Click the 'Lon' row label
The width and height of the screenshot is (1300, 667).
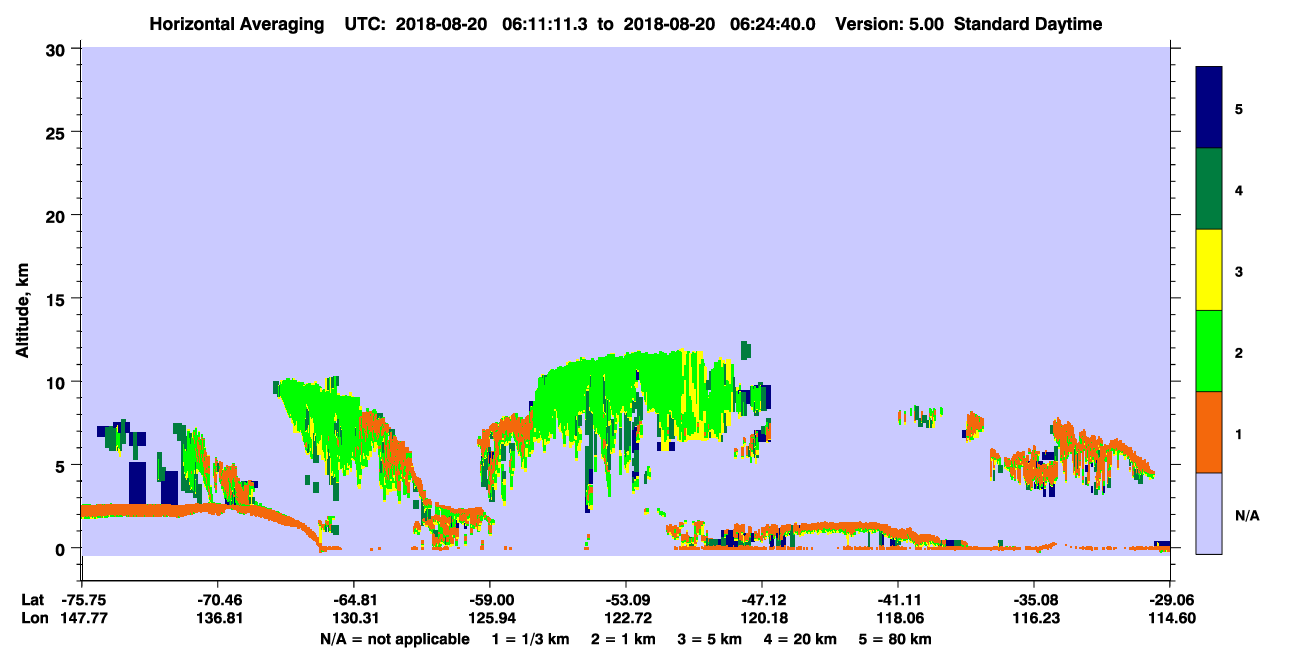point(34,619)
